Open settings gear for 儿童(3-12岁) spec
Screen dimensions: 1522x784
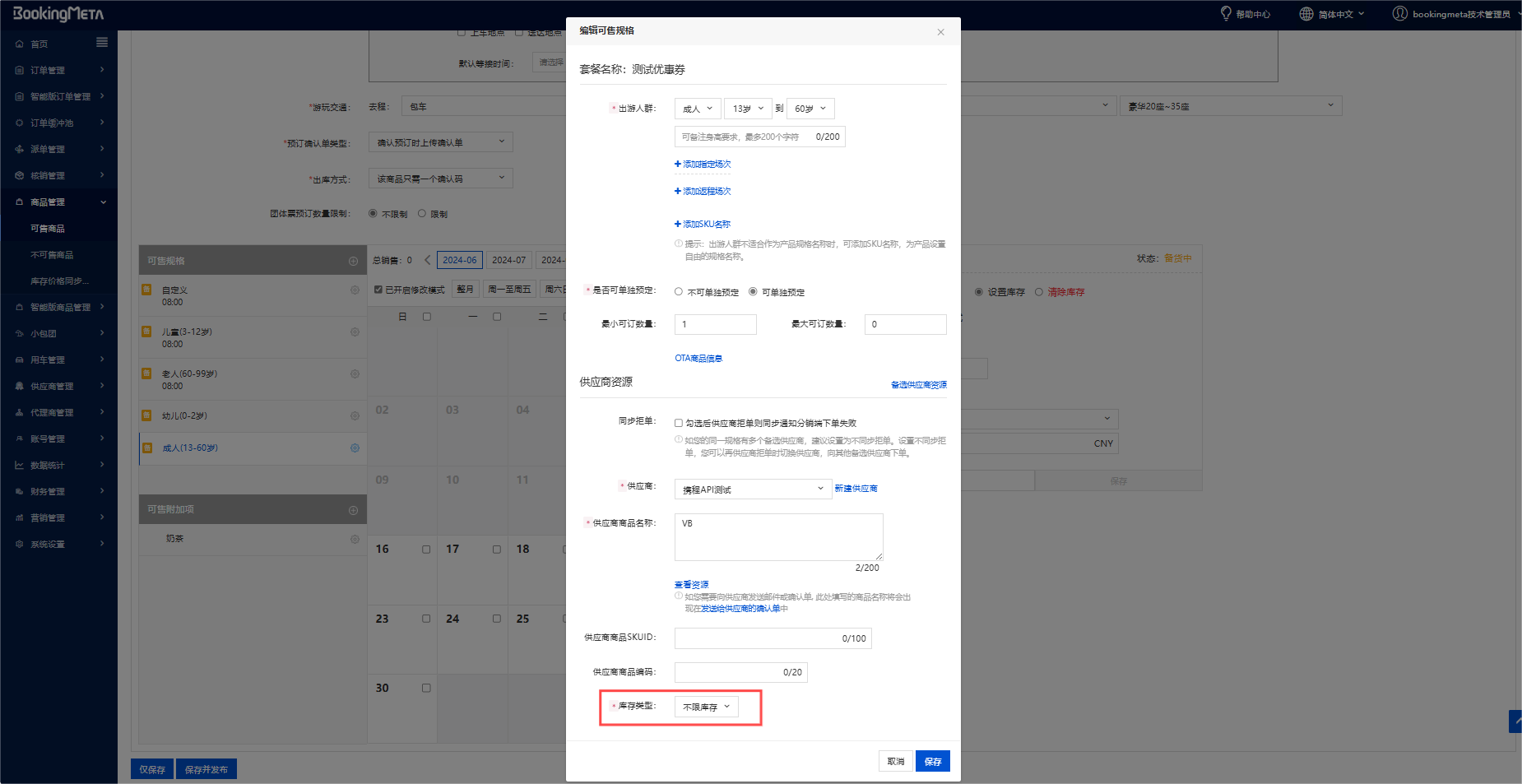pos(355,332)
